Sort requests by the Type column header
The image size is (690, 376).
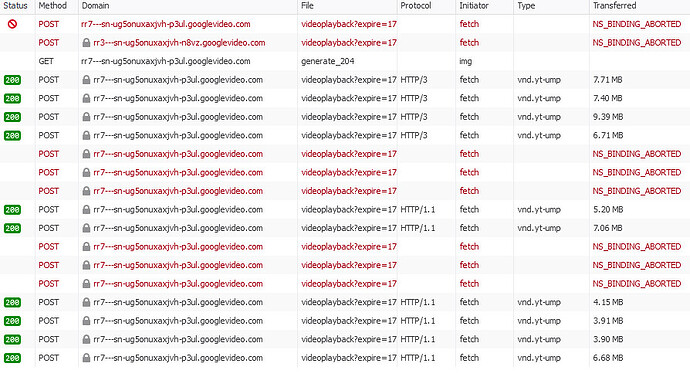pos(526,6)
